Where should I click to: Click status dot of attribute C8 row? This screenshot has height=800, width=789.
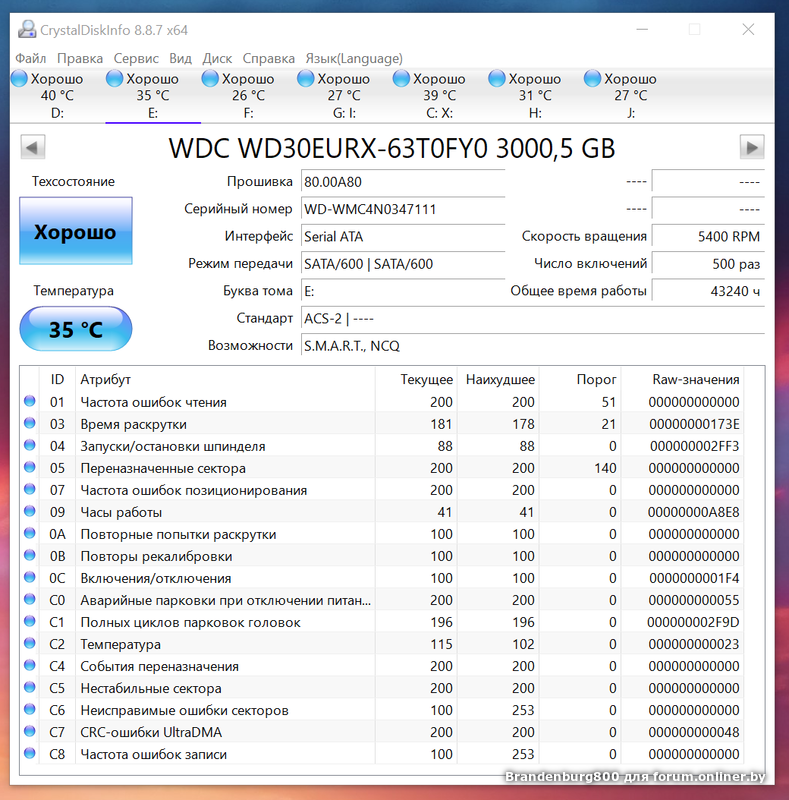30,753
